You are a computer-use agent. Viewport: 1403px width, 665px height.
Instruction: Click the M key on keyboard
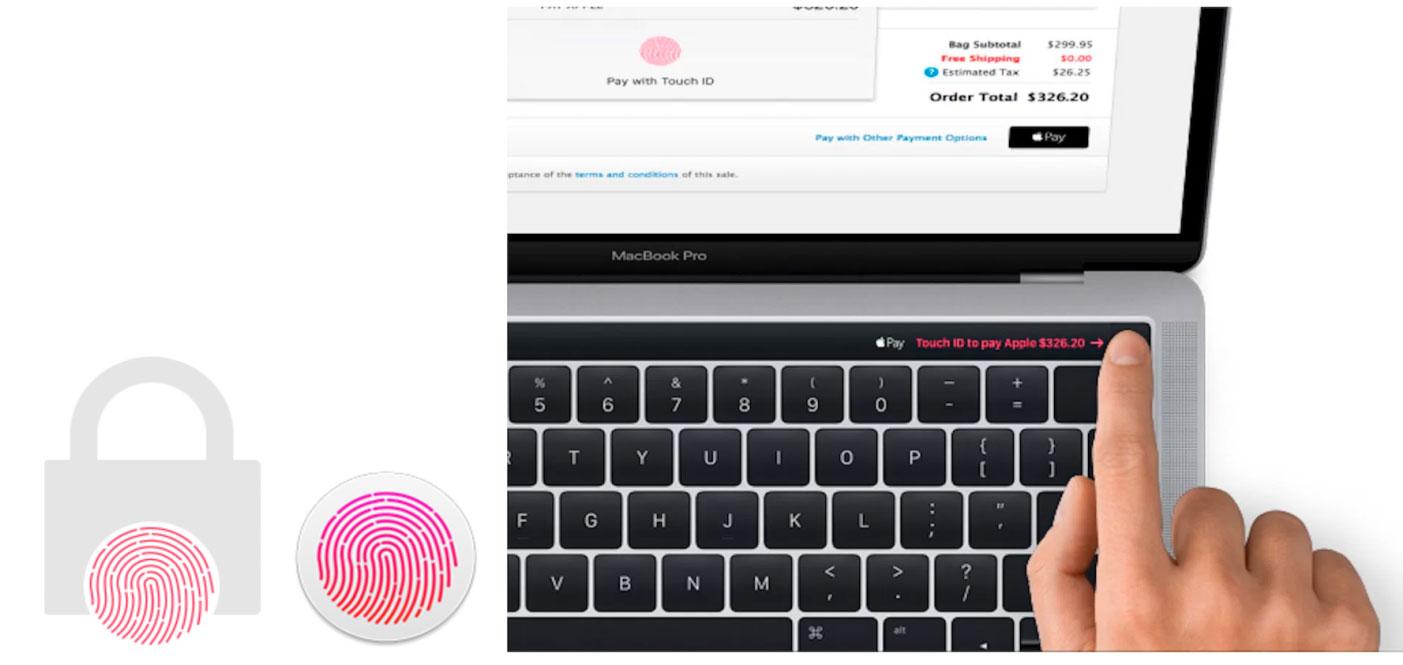[x=760, y=583]
